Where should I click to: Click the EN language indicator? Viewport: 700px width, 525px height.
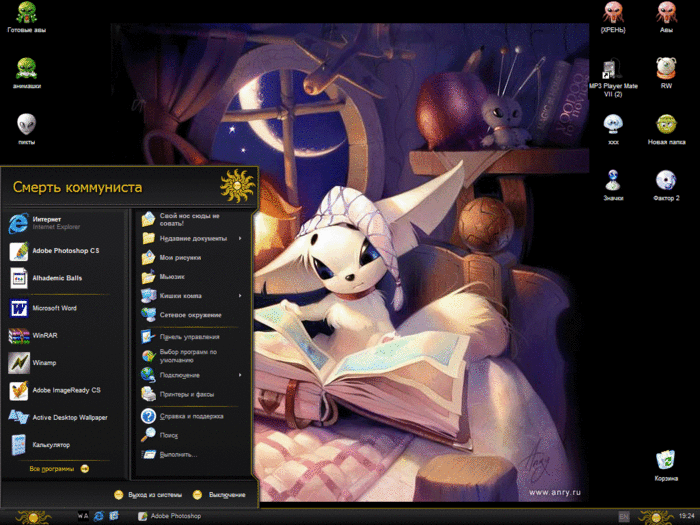pos(624,517)
